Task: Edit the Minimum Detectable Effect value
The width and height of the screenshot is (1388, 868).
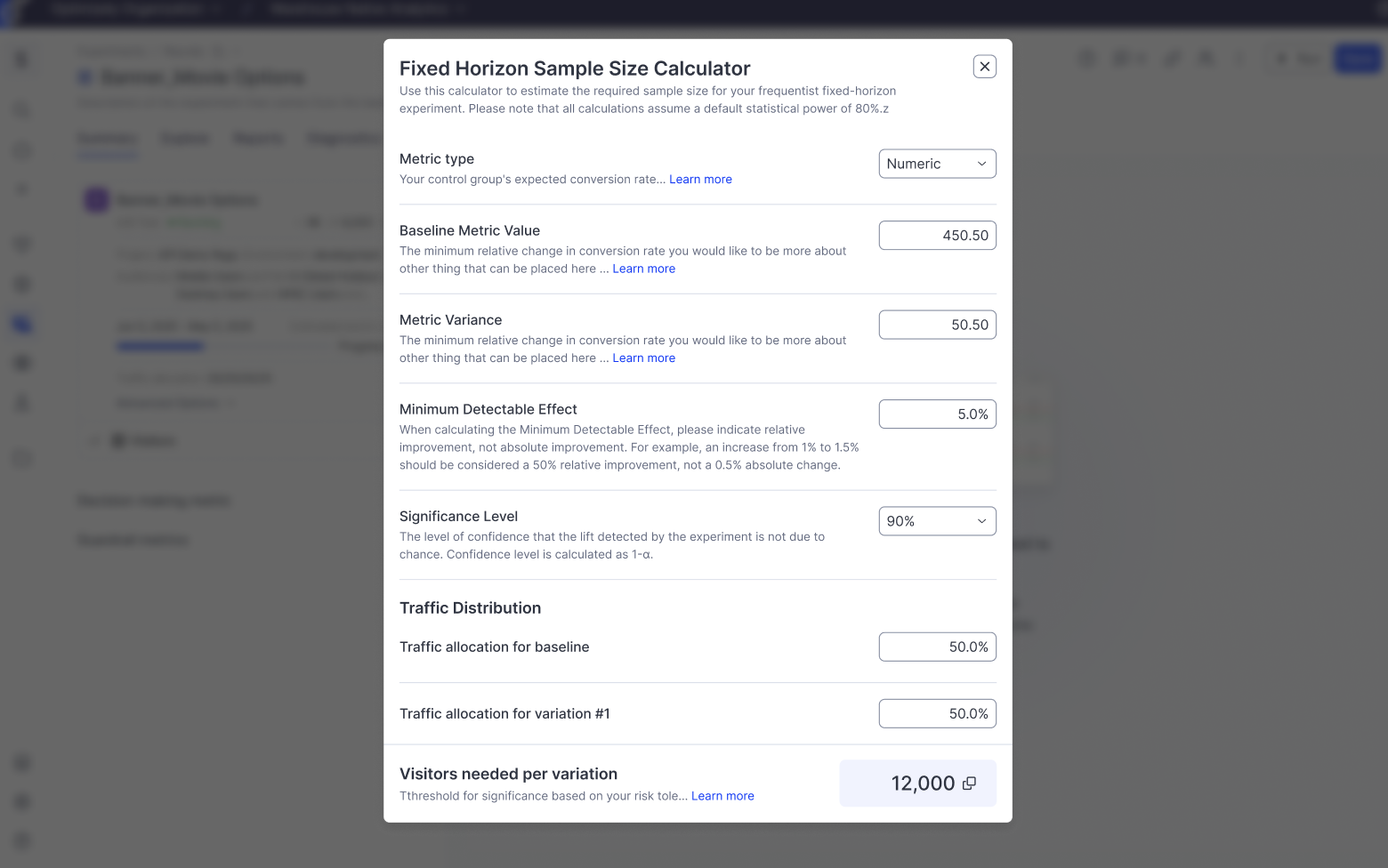Action: tap(937, 414)
